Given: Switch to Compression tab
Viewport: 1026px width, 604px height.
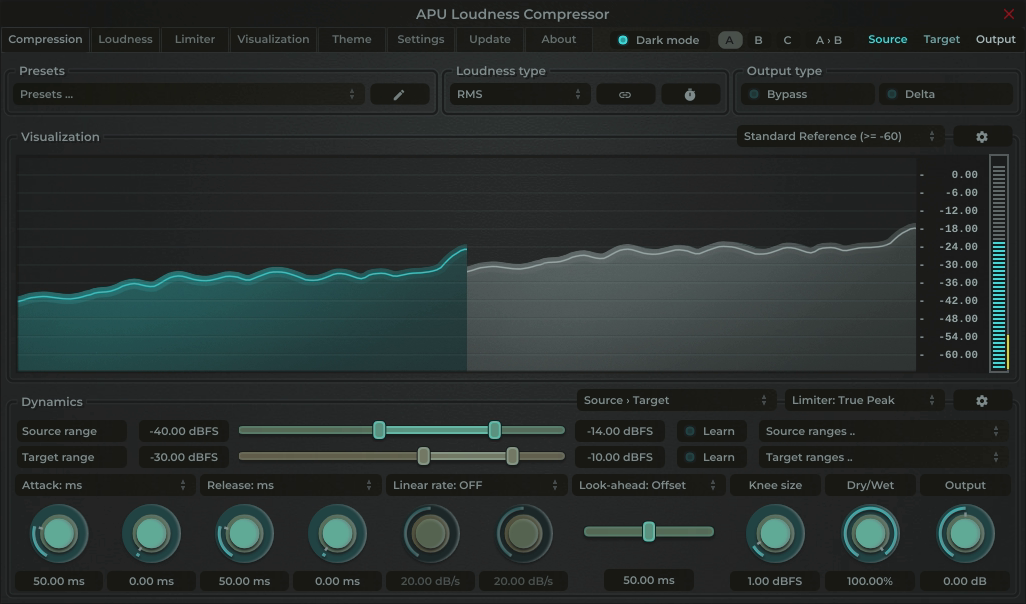Looking at the screenshot, I should click(45, 39).
